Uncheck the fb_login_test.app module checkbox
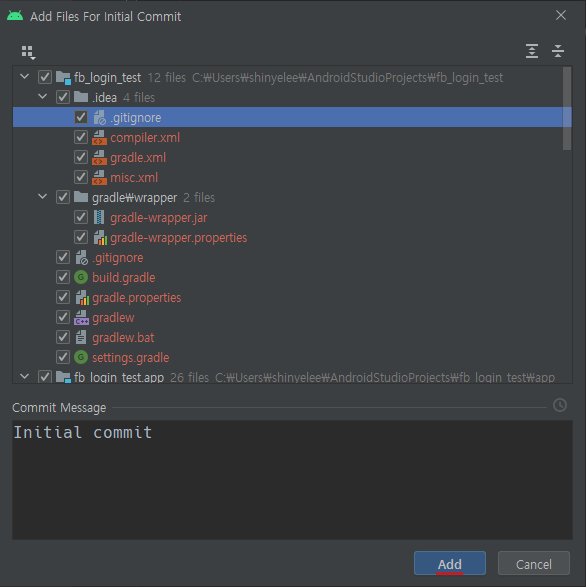This screenshot has width=586, height=587. 45,377
